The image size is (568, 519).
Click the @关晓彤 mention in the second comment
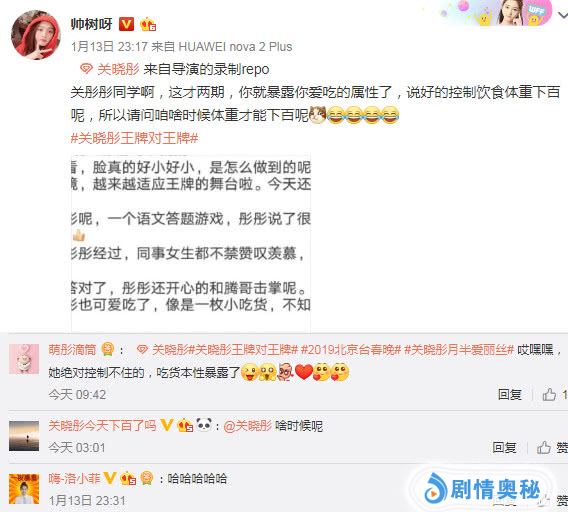247,426
